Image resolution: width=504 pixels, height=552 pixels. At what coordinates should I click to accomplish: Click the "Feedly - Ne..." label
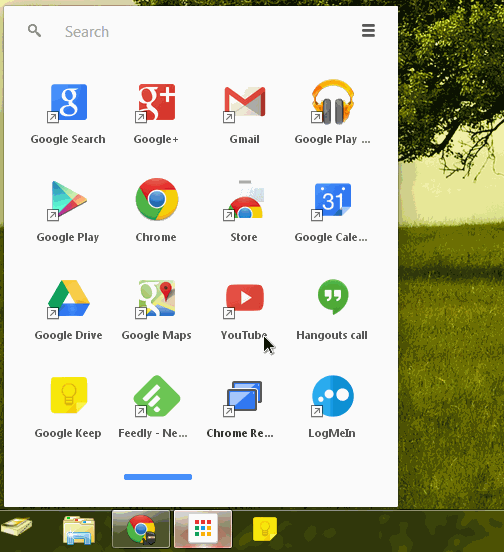(x=153, y=433)
